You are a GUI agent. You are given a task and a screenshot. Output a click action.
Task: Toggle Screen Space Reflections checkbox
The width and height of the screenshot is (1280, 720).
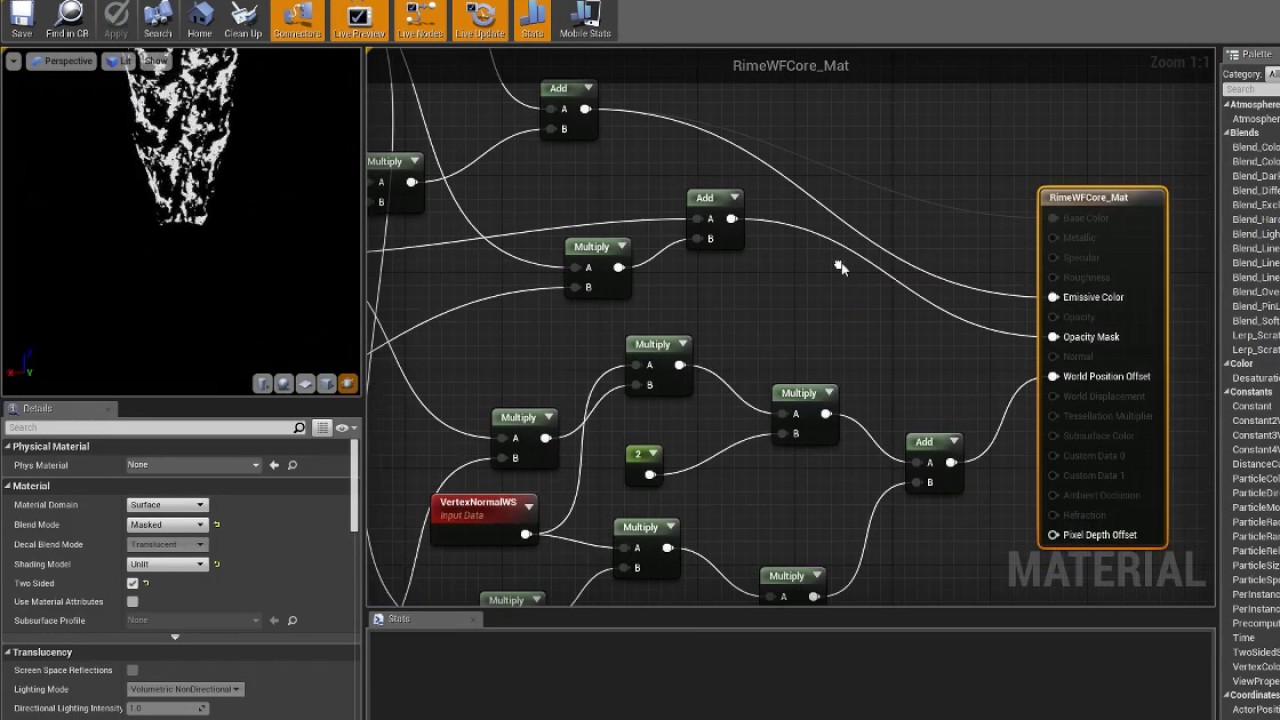click(x=133, y=670)
